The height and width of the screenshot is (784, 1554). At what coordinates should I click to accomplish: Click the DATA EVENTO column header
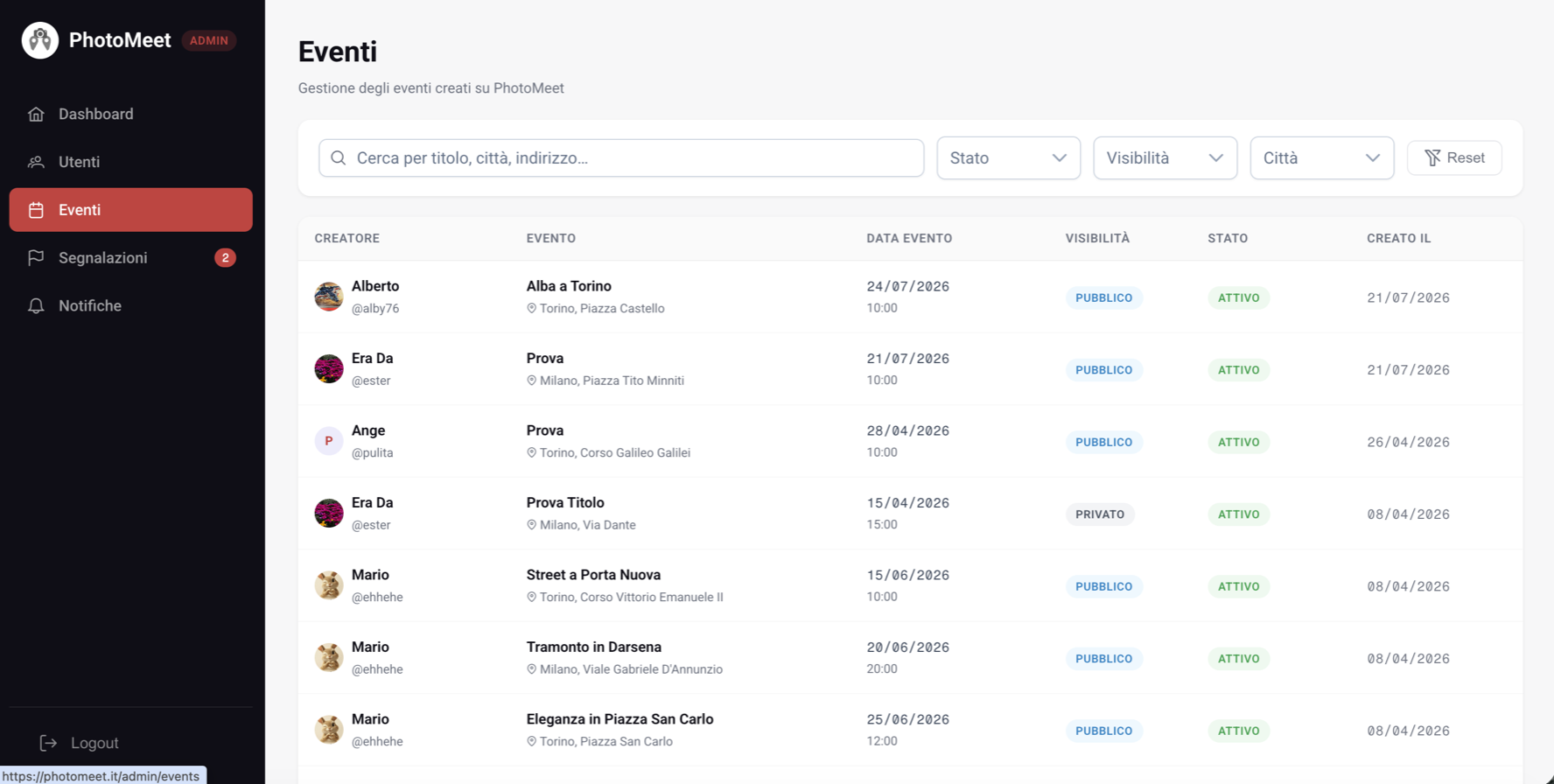(909, 238)
